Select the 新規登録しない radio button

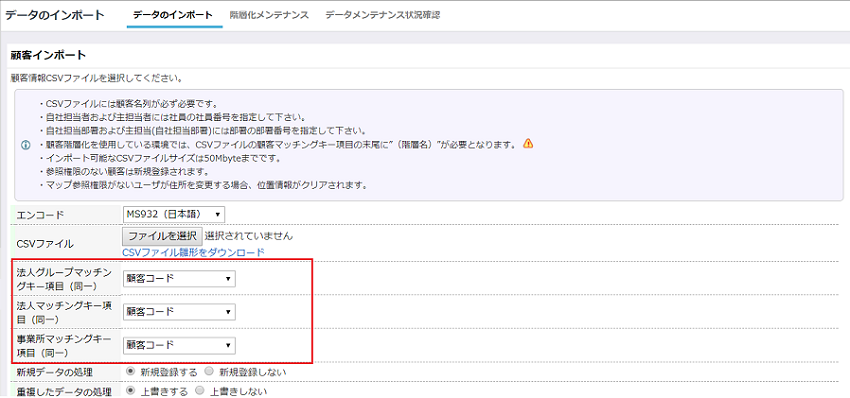click(209, 372)
